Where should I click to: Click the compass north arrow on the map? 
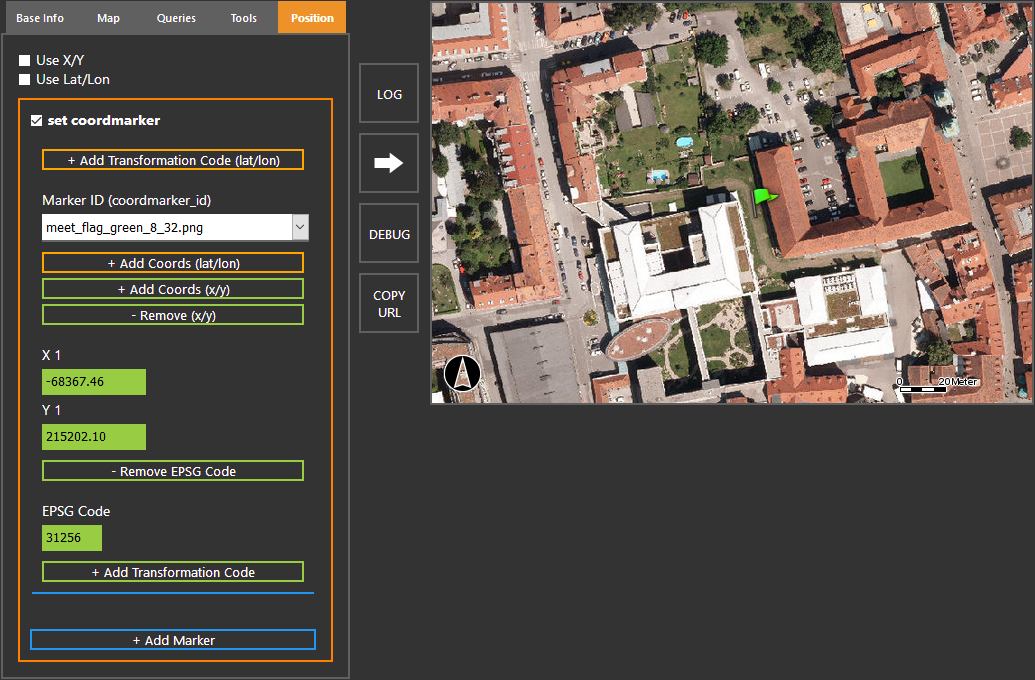[x=462, y=373]
